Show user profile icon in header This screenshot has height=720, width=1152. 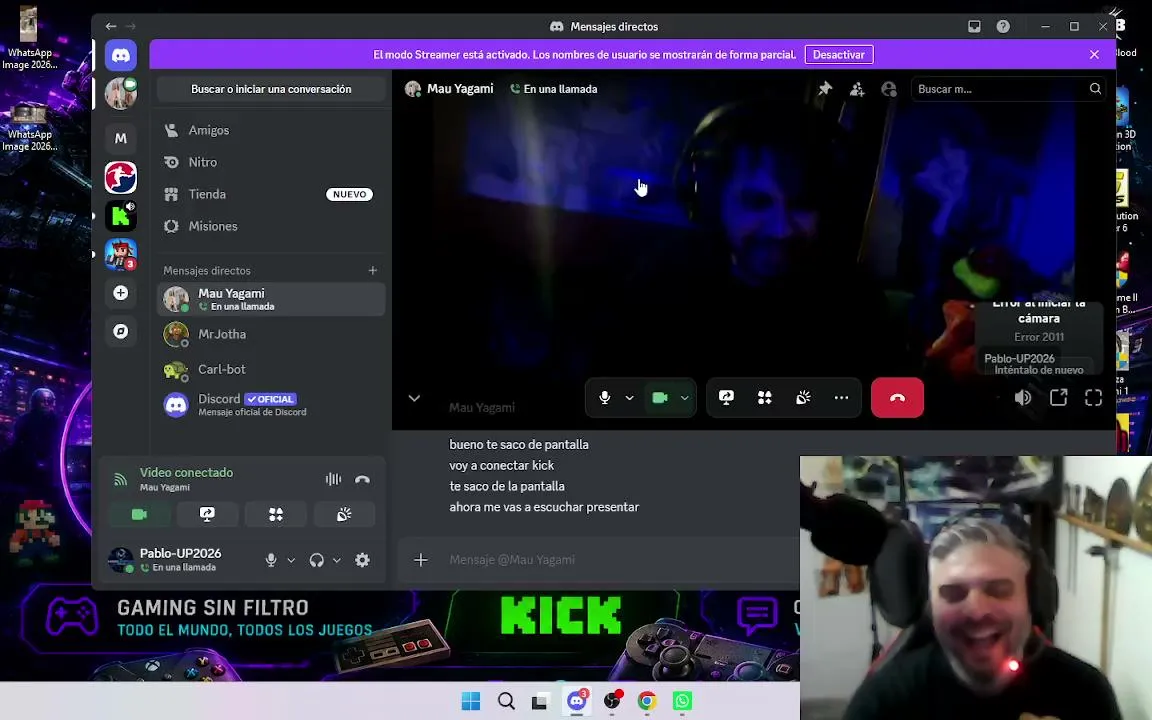pyautogui.click(x=889, y=89)
